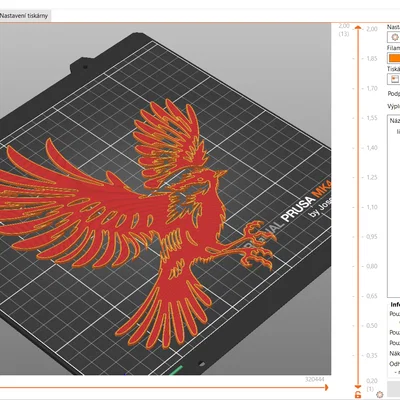Pick the orange filament color swatch
Image resolution: width=400 pixels, height=400 pixels.
(x=394, y=58)
